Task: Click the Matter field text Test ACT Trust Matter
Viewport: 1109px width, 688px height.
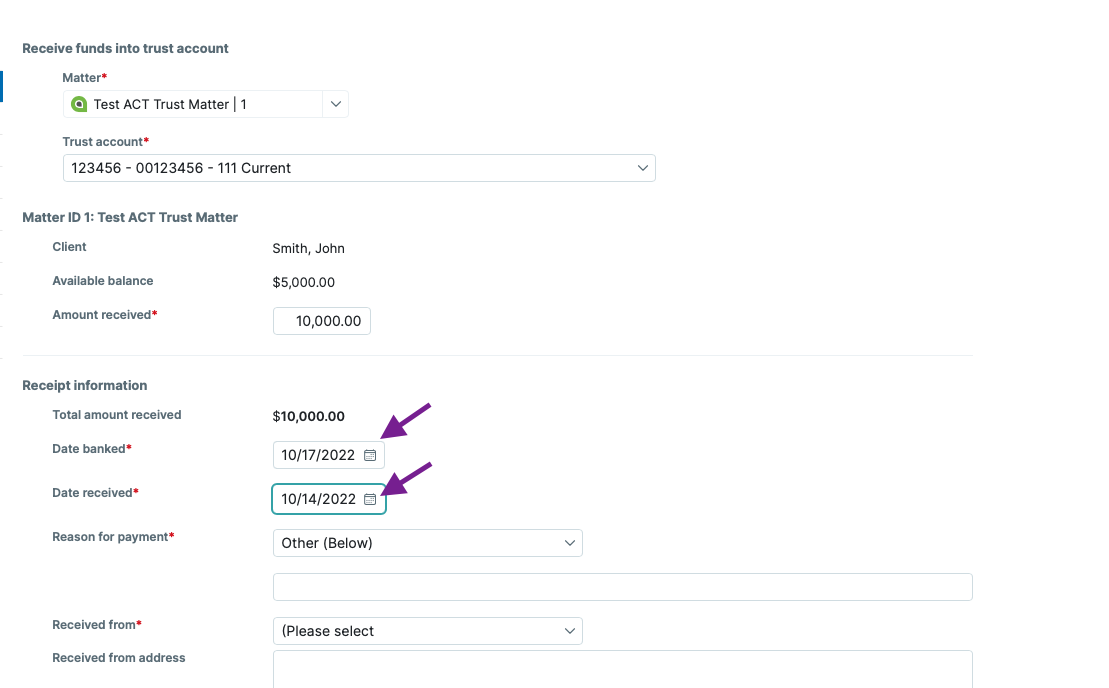Action: (170, 105)
